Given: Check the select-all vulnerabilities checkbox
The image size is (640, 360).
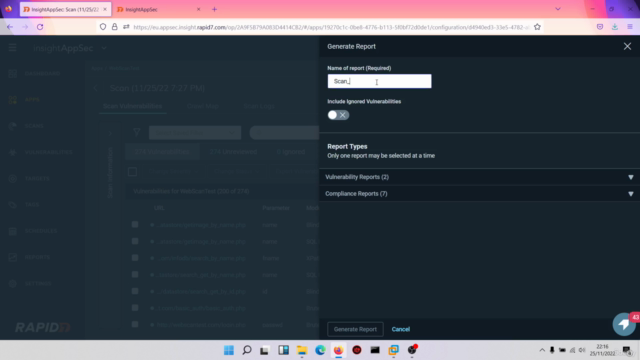Looking at the screenshot, I should [x=132, y=172].
